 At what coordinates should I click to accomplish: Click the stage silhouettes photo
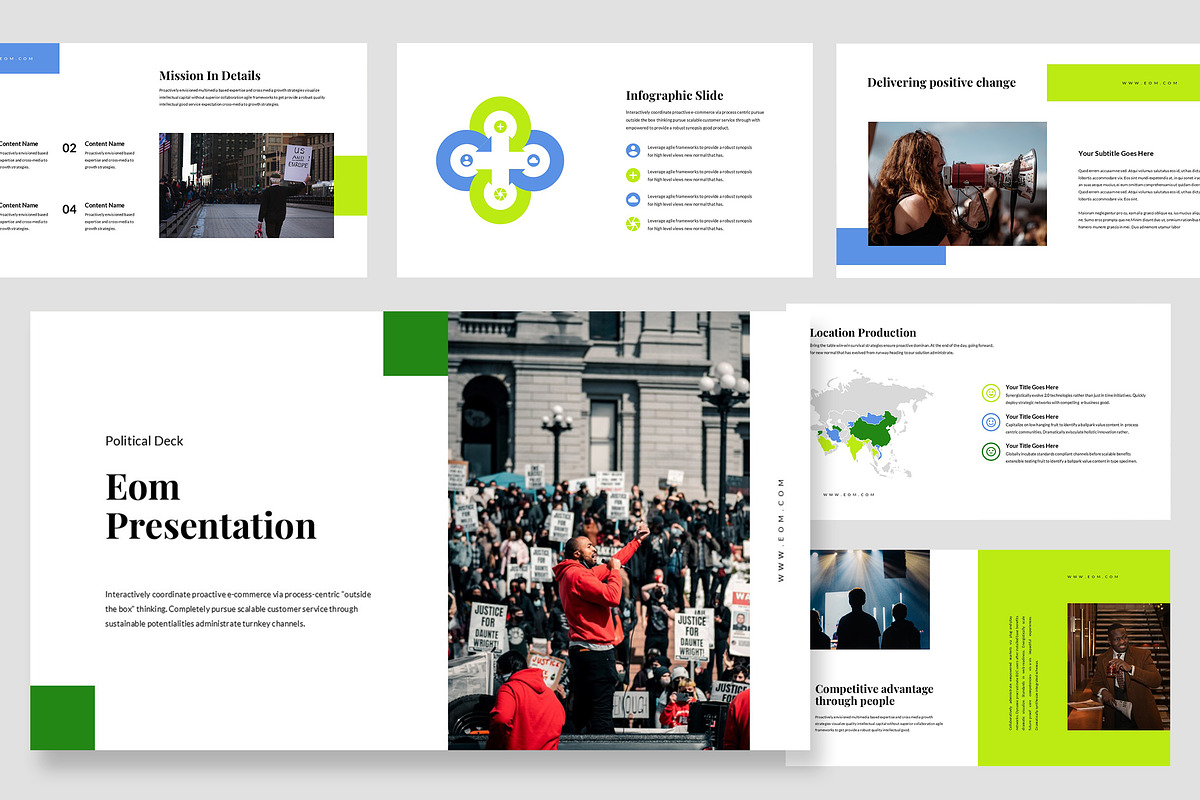tap(870, 600)
